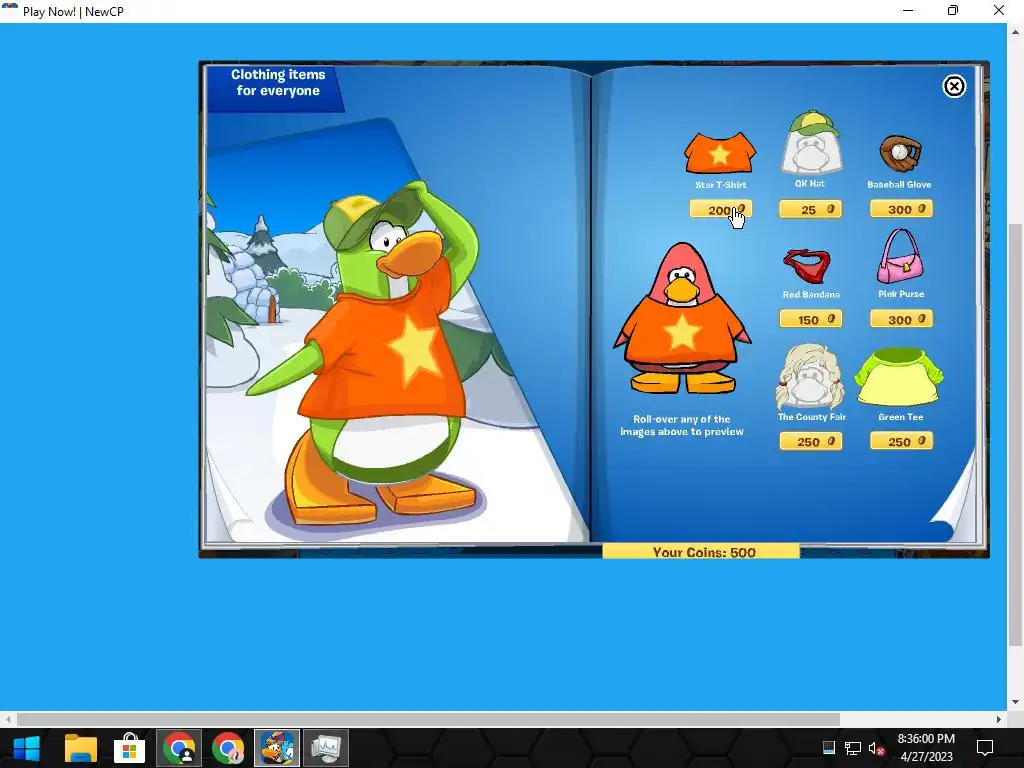Click the 'Pink Purse' label
Image resolution: width=1024 pixels, height=768 pixels.
pos(901,294)
